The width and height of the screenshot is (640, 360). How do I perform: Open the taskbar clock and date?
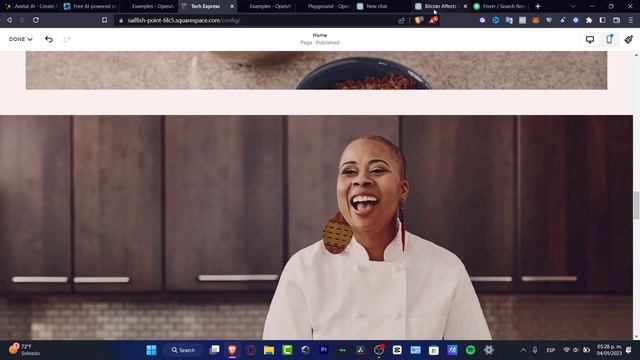[609, 350]
